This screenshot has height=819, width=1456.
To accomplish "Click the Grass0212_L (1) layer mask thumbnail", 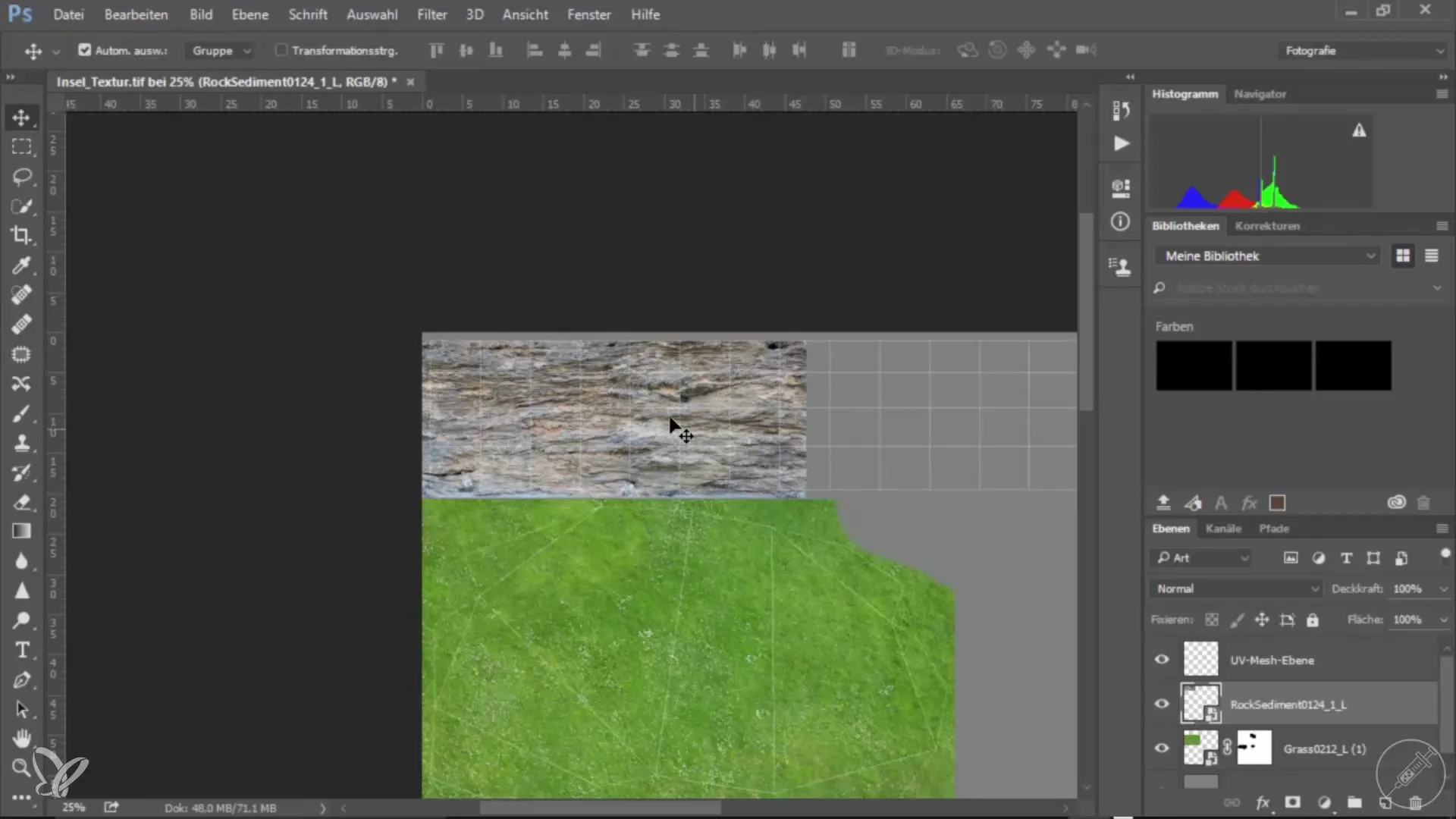I will coord(1254,748).
